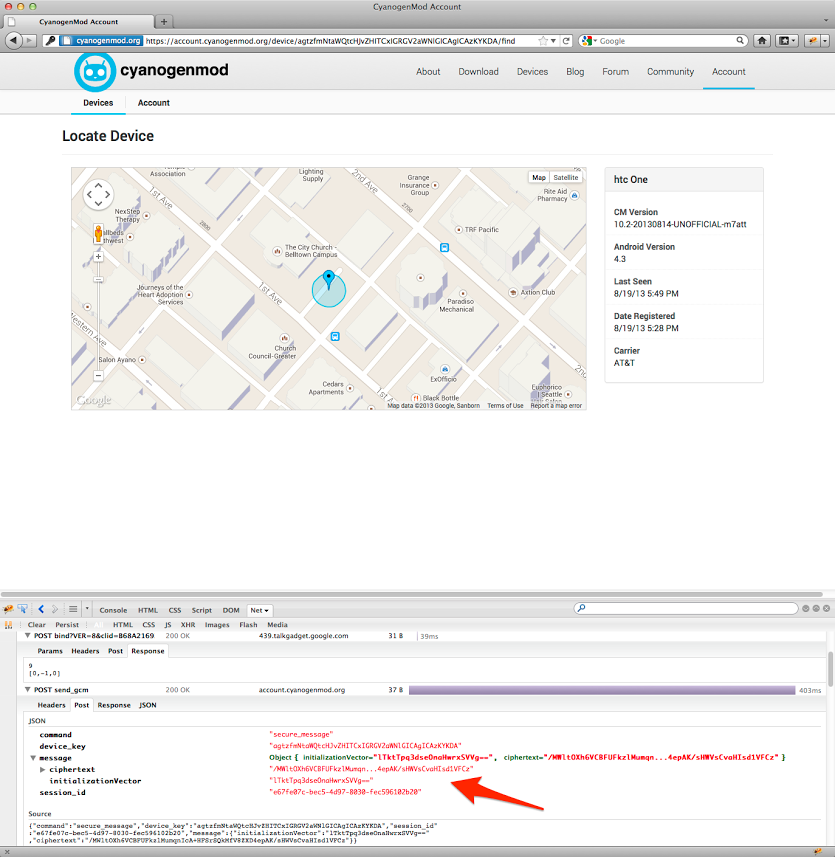Expand the ciphertext JSON node
The width and height of the screenshot is (835, 857).
tap(43, 770)
